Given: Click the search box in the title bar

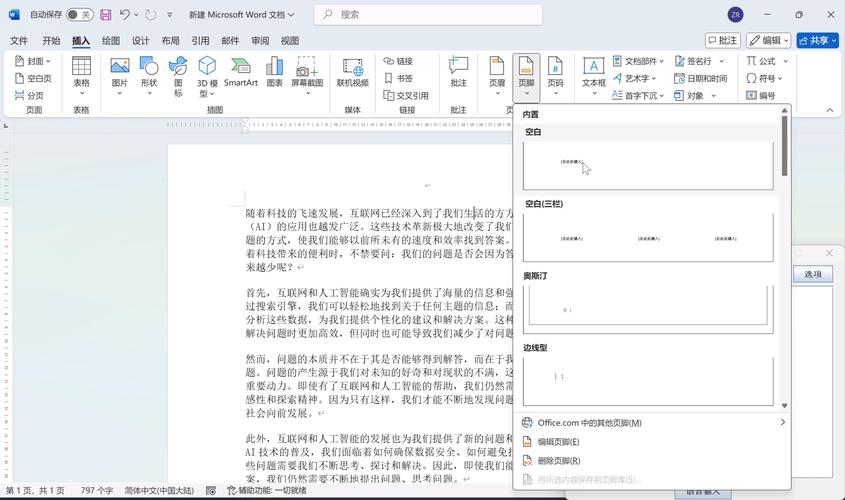Looking at the screenshot, I should click(x=428, y=15).
